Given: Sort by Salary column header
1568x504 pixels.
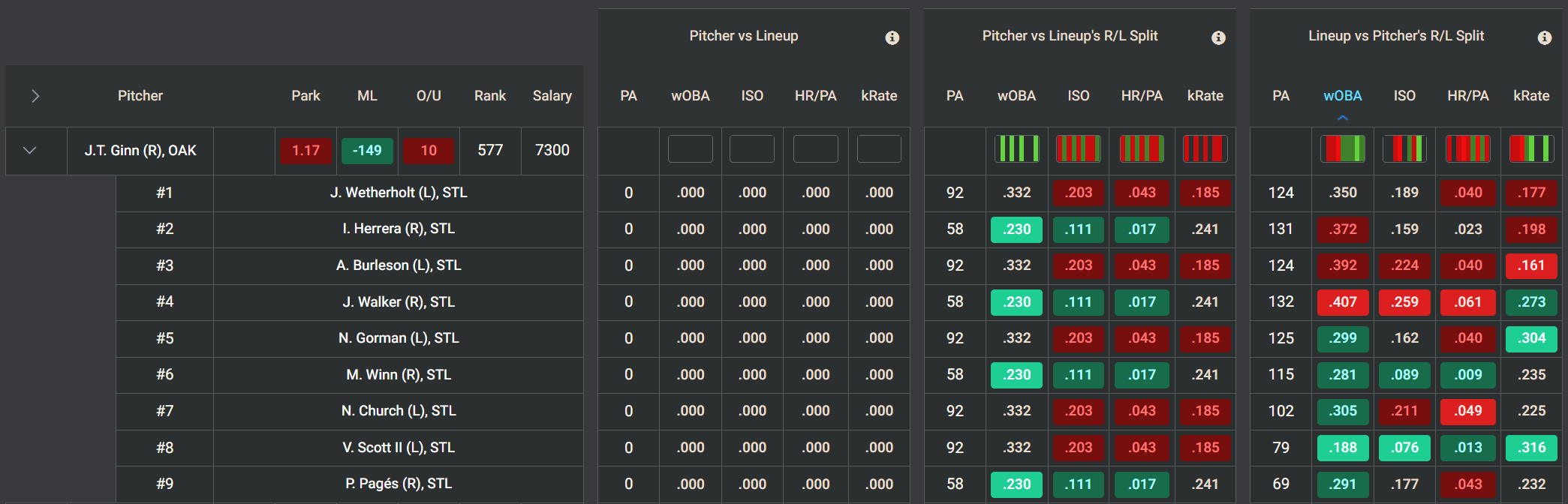Looking at the screenshot, I should point(552,96).
